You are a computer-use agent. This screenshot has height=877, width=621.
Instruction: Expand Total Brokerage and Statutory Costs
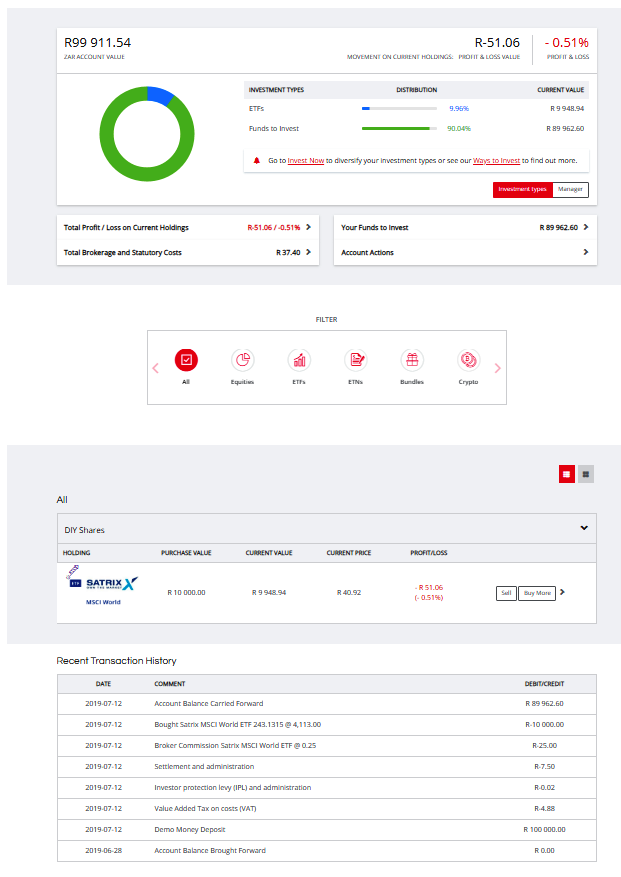pyautogui.click(x=188, y=252)
